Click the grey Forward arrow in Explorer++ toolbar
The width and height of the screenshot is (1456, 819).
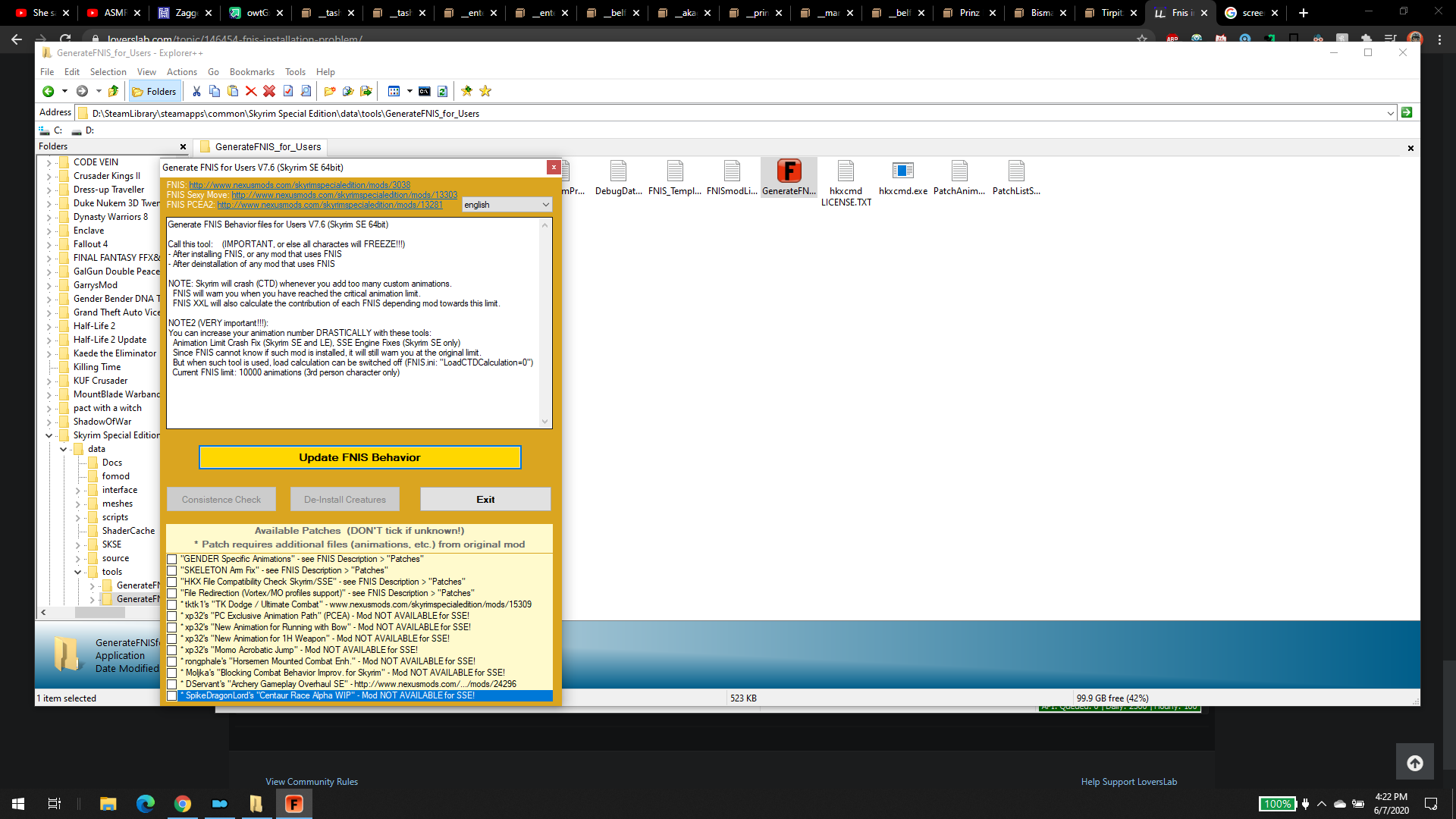coord(82,91)
